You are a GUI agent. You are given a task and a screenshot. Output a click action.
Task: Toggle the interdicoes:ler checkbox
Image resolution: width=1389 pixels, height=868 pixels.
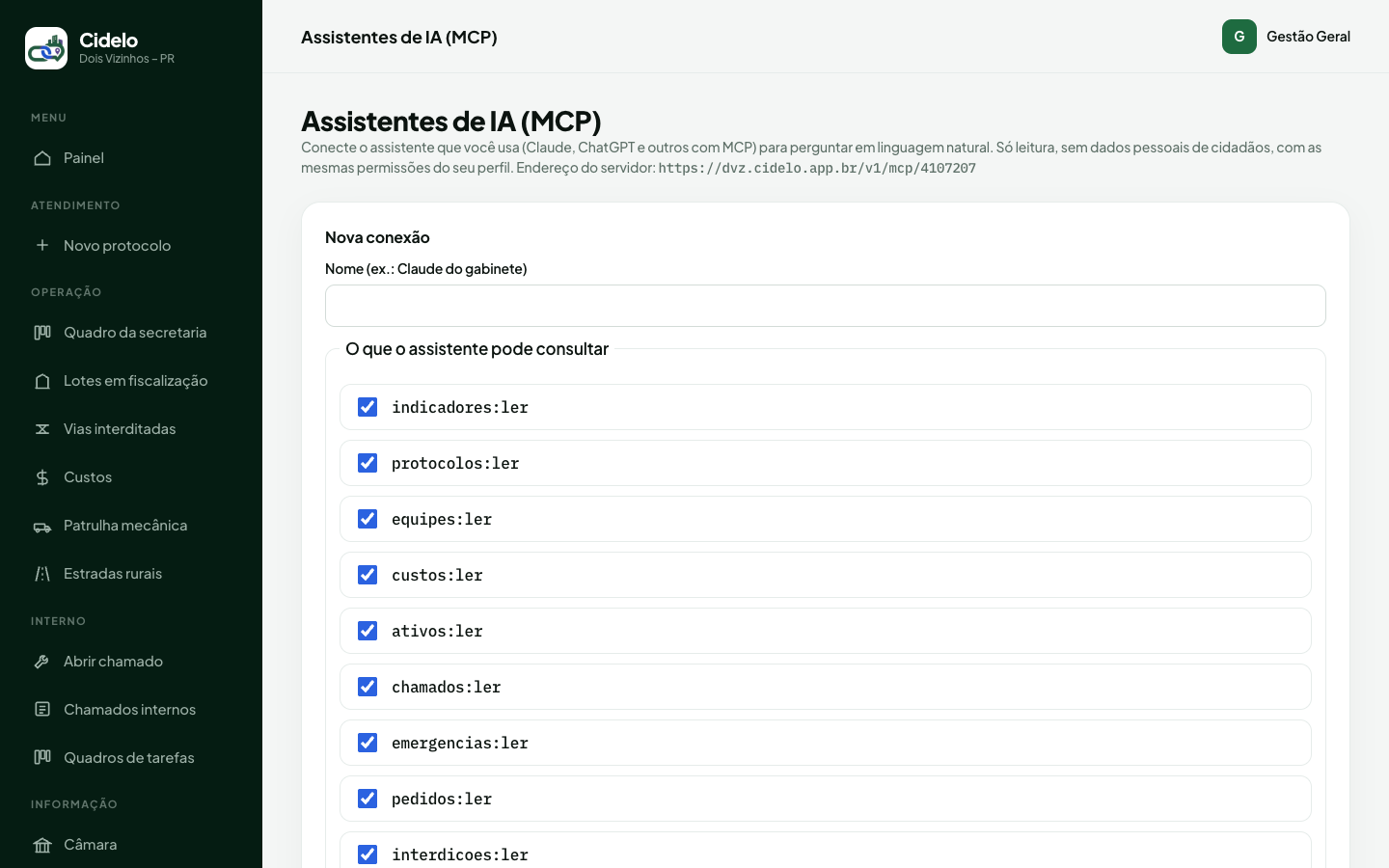coord(368,854)
